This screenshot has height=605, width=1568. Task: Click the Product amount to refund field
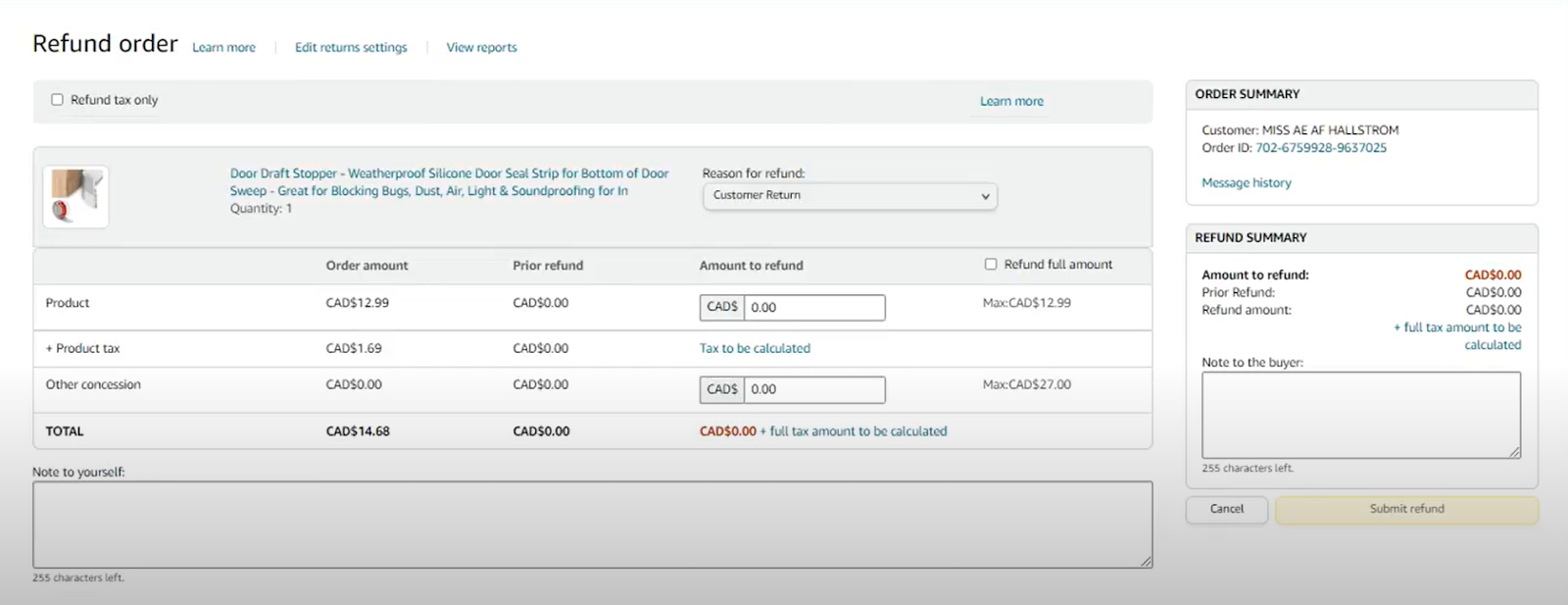point(813,308)
